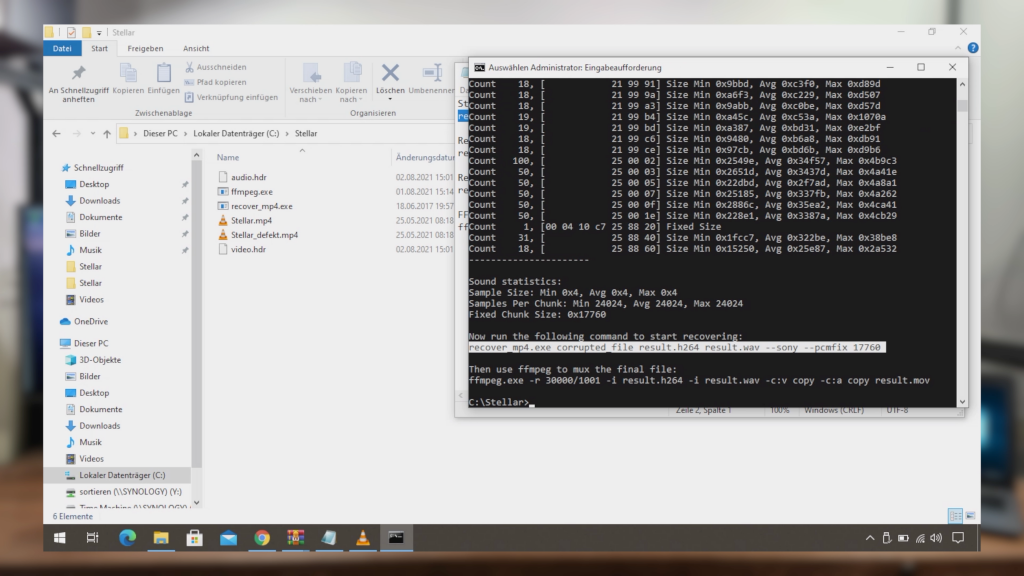Image resolution: width=1024 pixels, height=576 pixels.
Task: Select the recover_mp4.exe file
Action: pyautogui.click(x=261, y=206)
